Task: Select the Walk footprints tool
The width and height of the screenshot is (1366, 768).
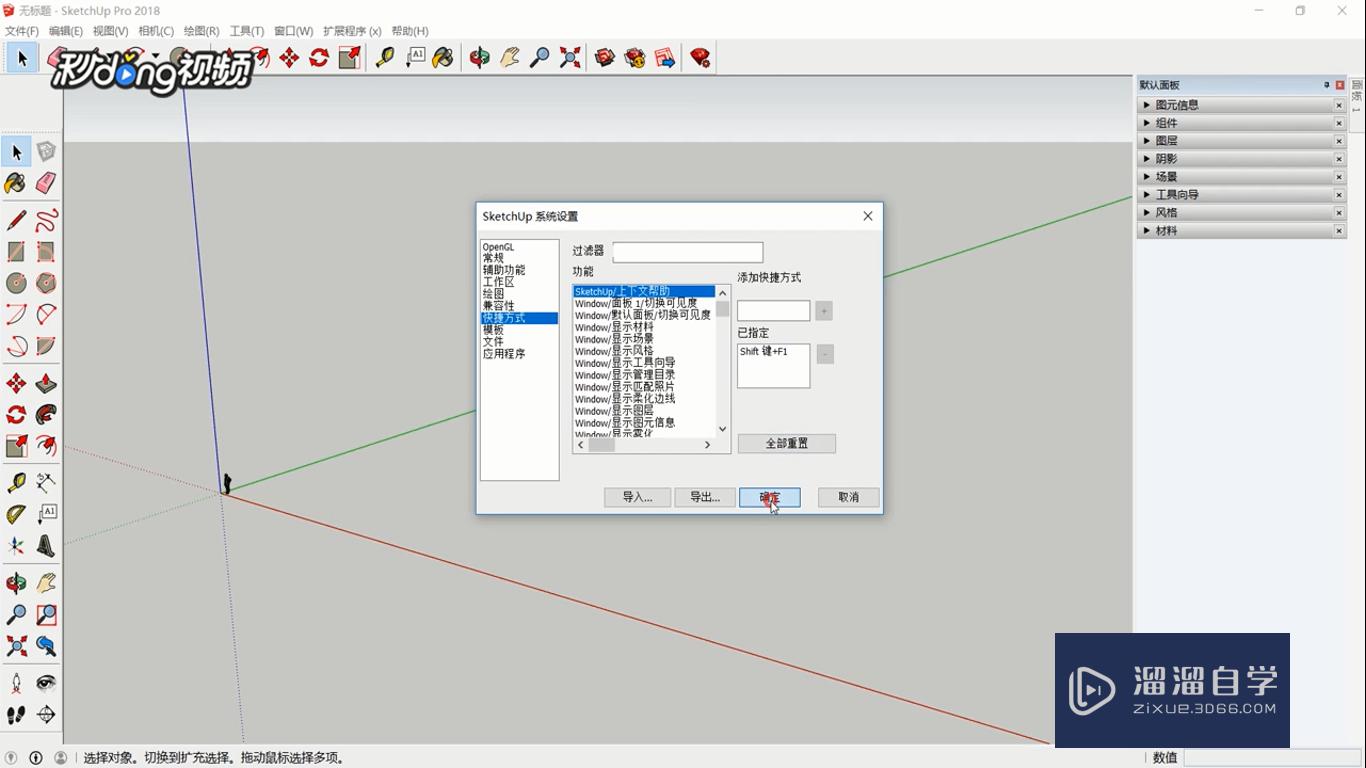Action: (16, 715)
